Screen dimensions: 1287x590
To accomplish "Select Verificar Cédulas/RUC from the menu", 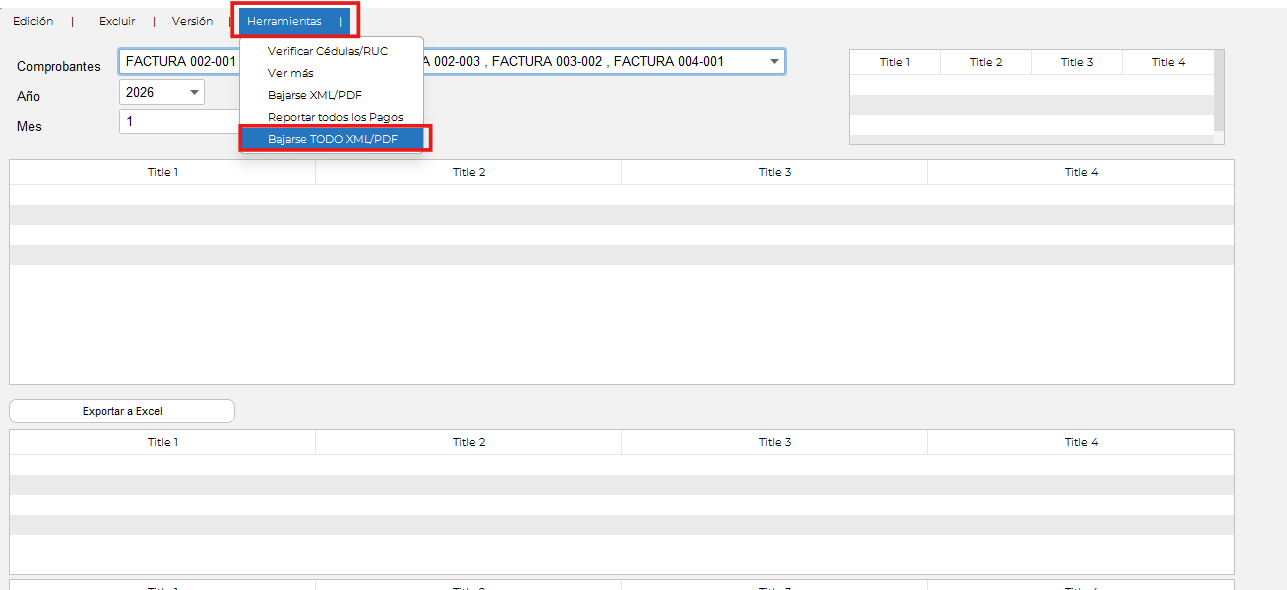I will pyautogui.click(x=328, y=51).
